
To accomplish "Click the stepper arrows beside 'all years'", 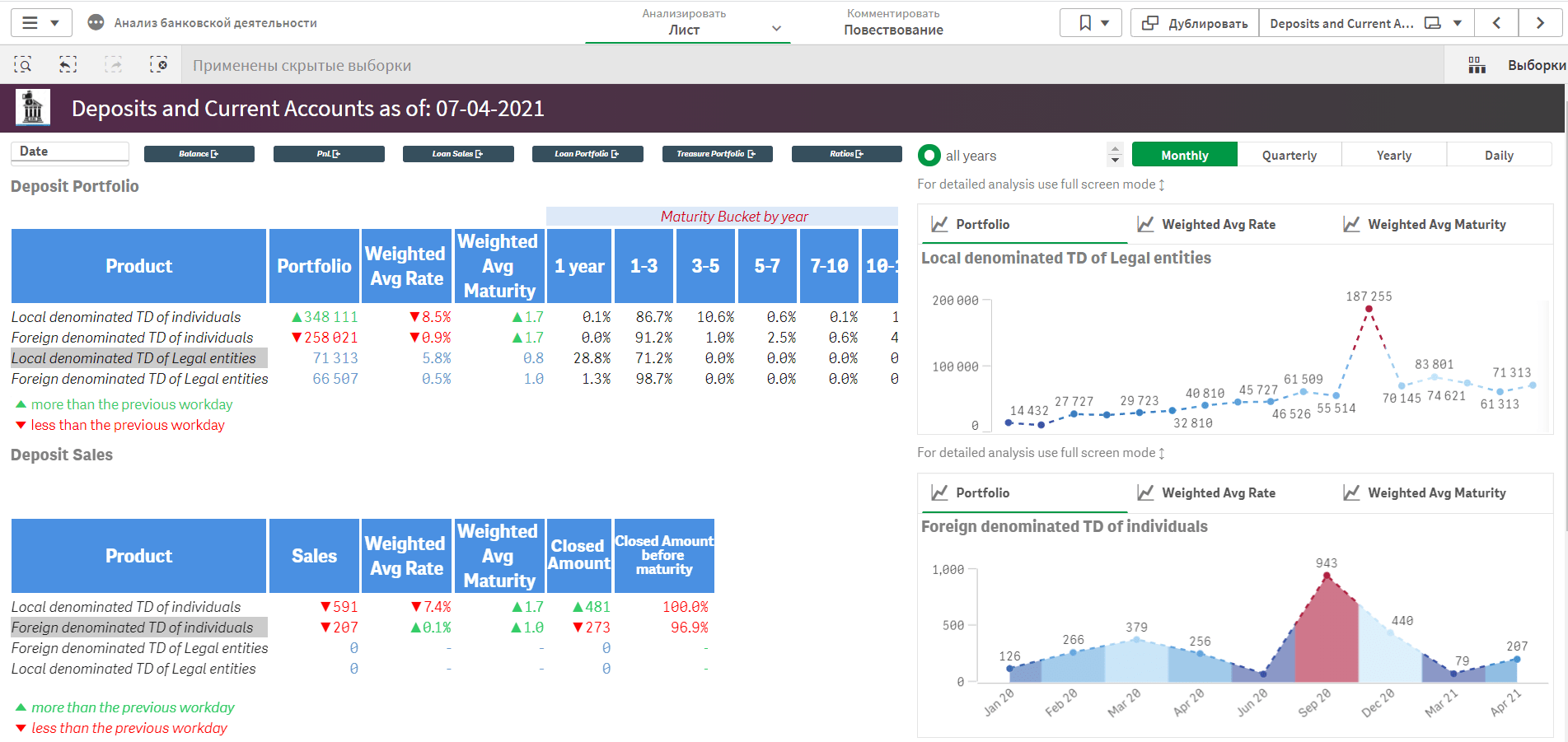I will 1115,155.
